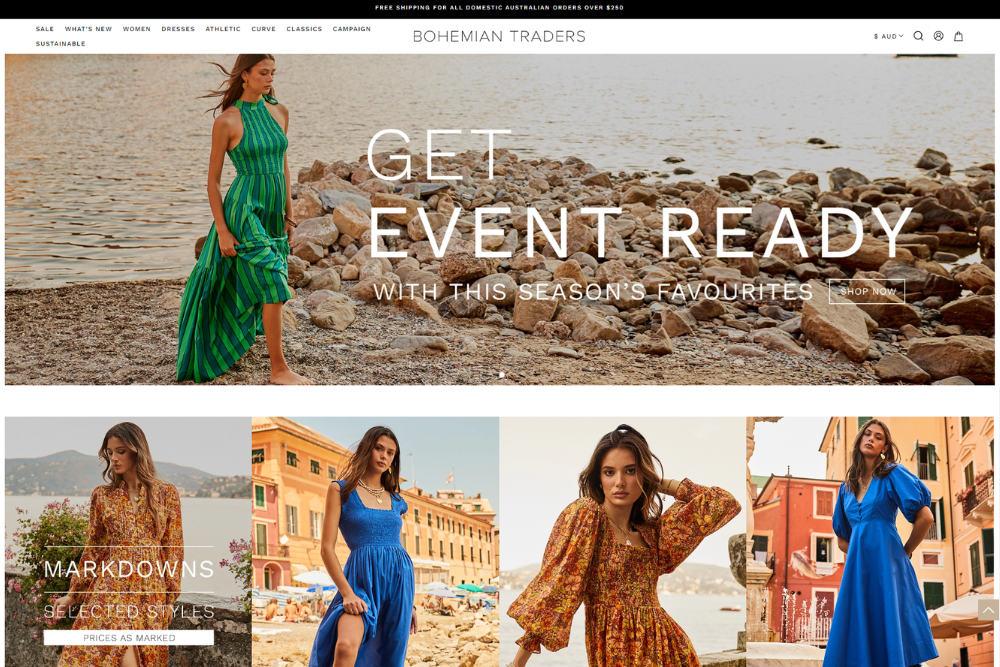Click WITH THIS SEASON'S FAVOURITES text
Viewport: 1000px width, 667px height.
[593, 292]
